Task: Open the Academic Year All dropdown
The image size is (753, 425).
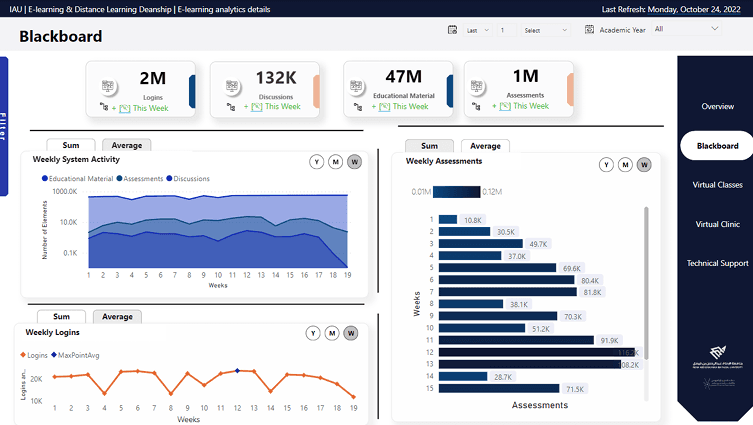Action: pyautogui.click(x=687, y=29)
